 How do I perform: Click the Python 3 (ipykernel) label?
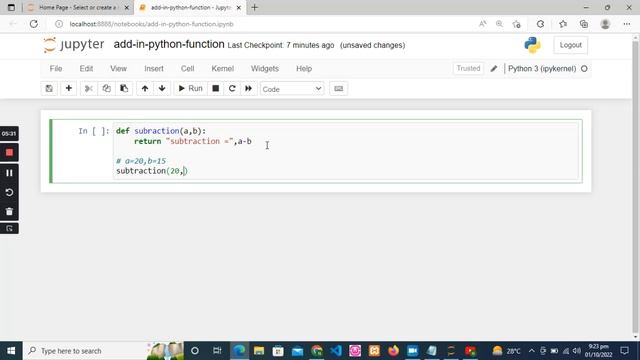(542, 69)
